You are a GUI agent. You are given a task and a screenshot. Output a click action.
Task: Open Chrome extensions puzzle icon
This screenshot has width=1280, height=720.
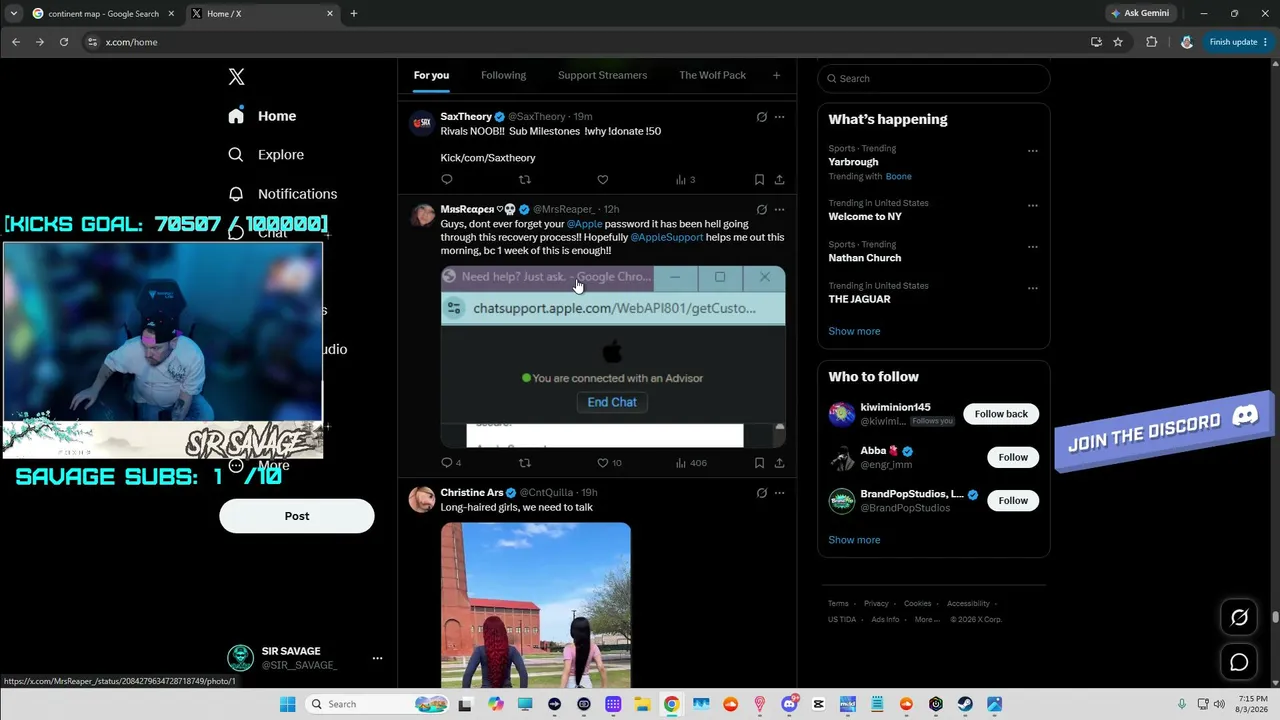tap(1152, 42)
